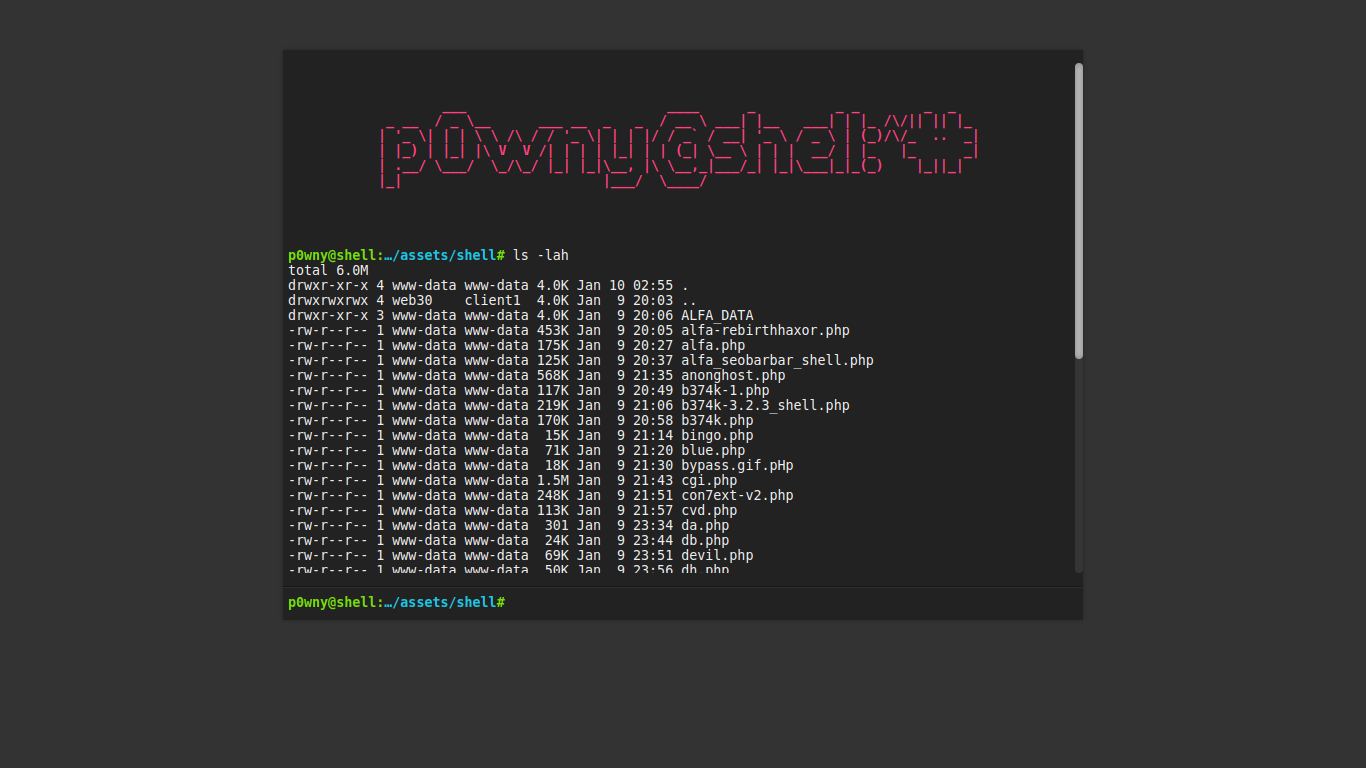The width and height of the screenshot is (1366, 768).
Task: Click the terminal output scrollbar thumb
Action: pos(1079,210)
